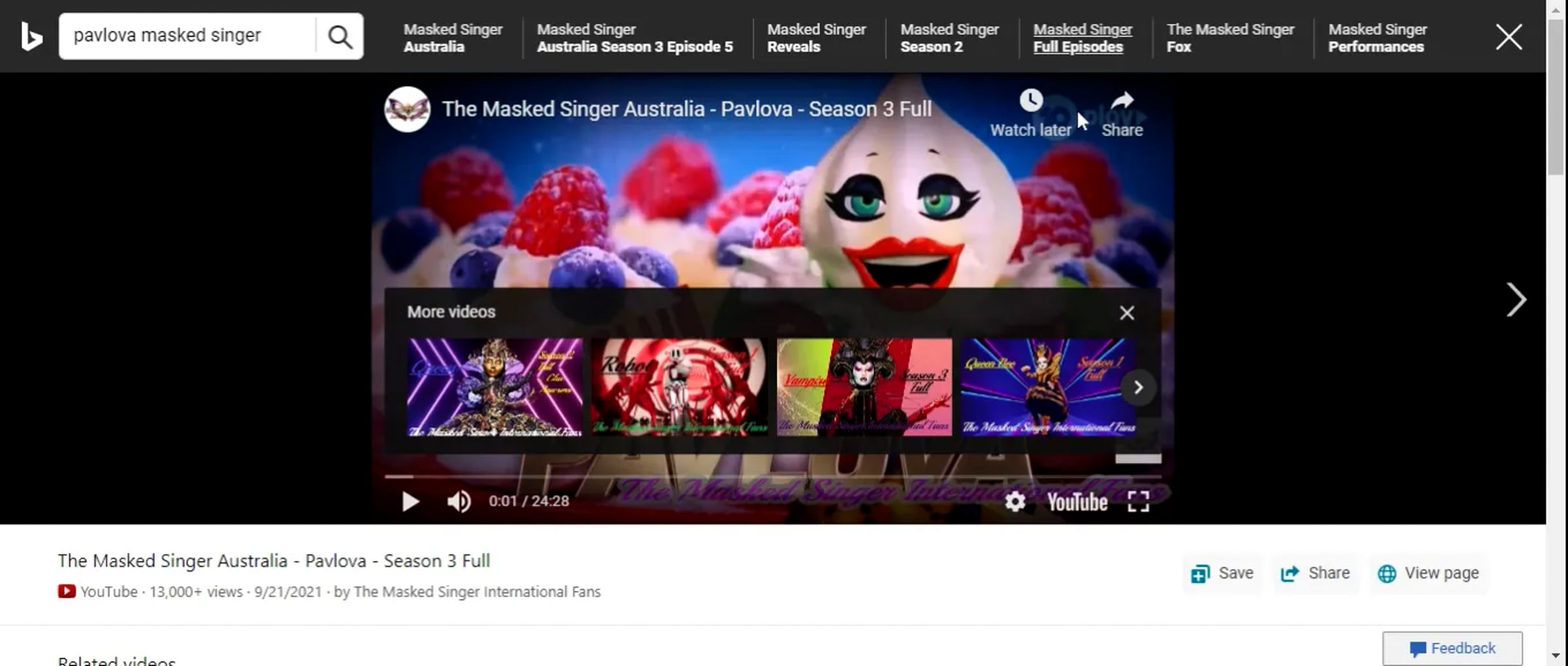
Task: Save the video to collections
Action: pyautogui.click(x=1222, y=573)
